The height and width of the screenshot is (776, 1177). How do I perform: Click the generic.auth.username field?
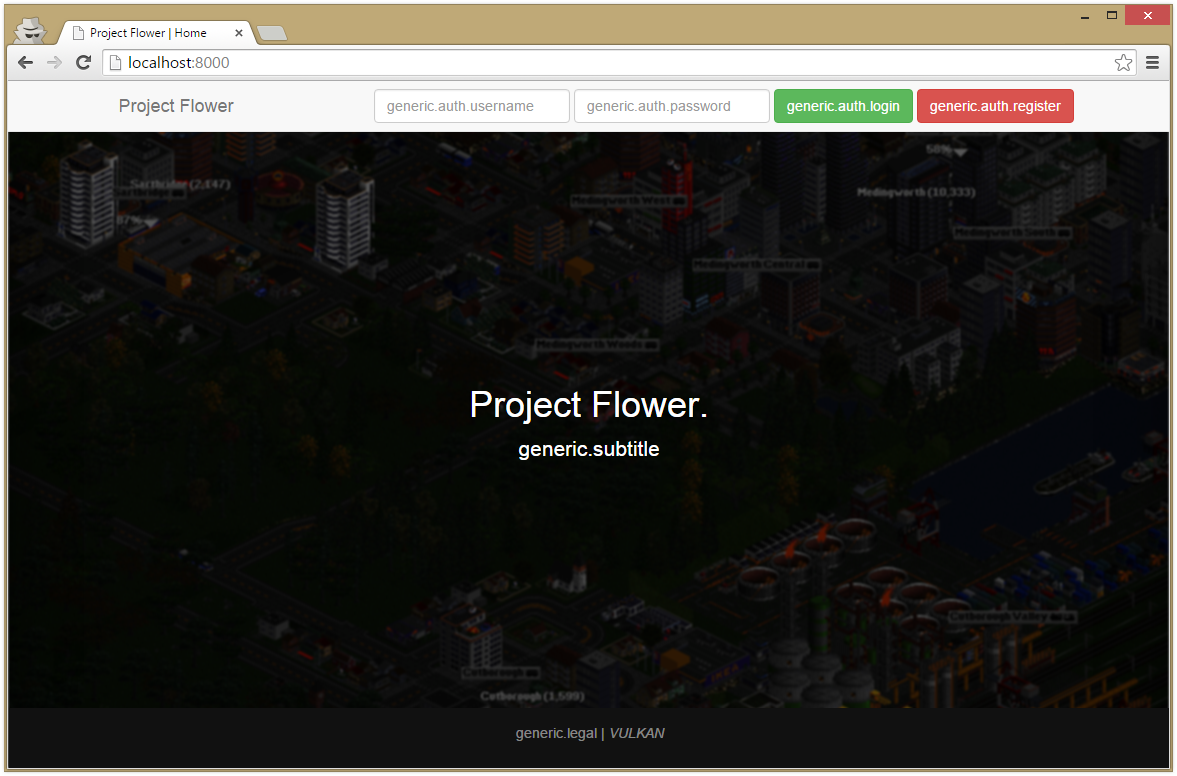pyautogui.click(x=471, y=106)
